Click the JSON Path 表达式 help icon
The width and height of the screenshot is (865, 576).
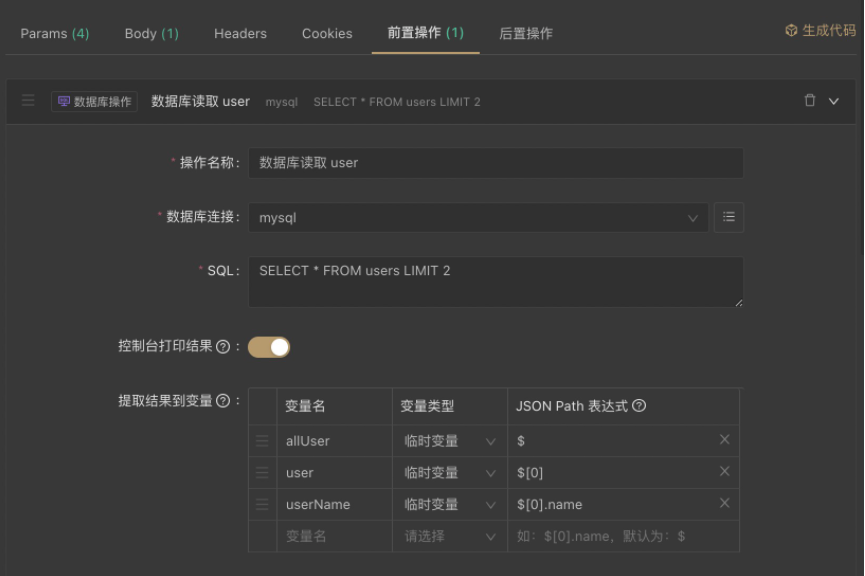[639, 406]
